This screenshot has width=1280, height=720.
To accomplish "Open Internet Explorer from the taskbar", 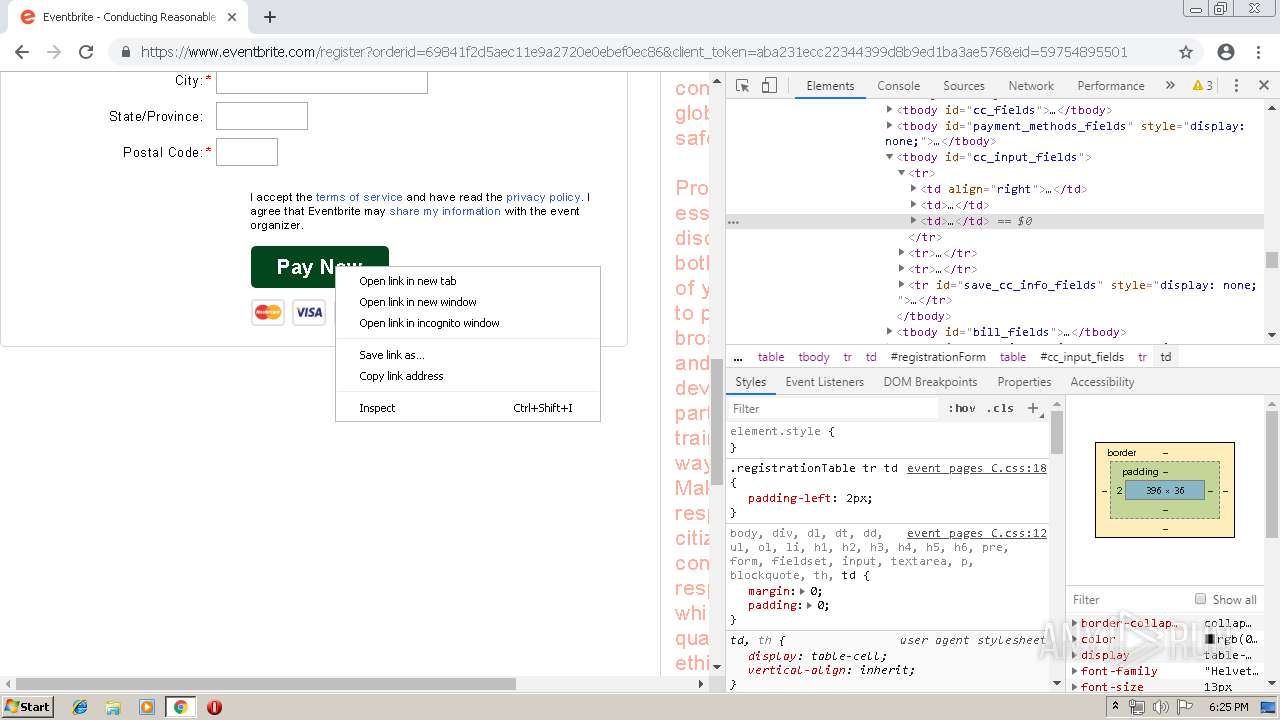I will pos(80,707).
